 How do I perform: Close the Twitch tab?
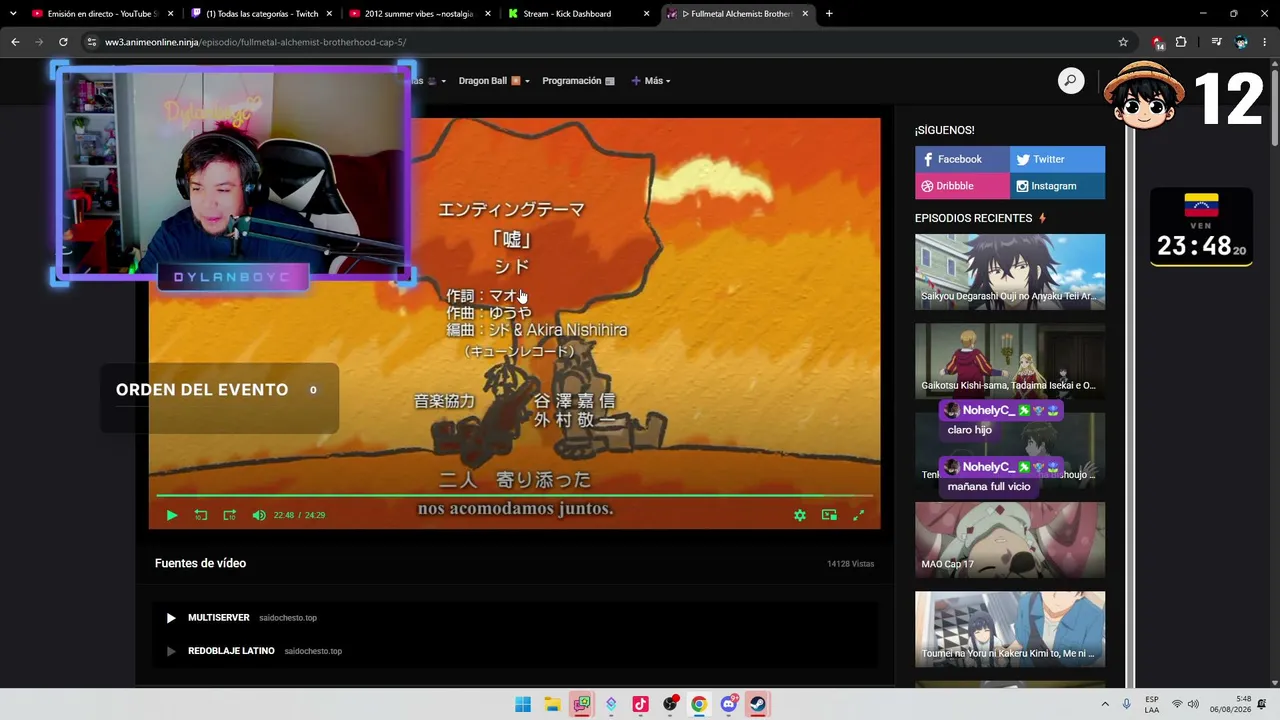pyautogui.click(x=329, y=14)
